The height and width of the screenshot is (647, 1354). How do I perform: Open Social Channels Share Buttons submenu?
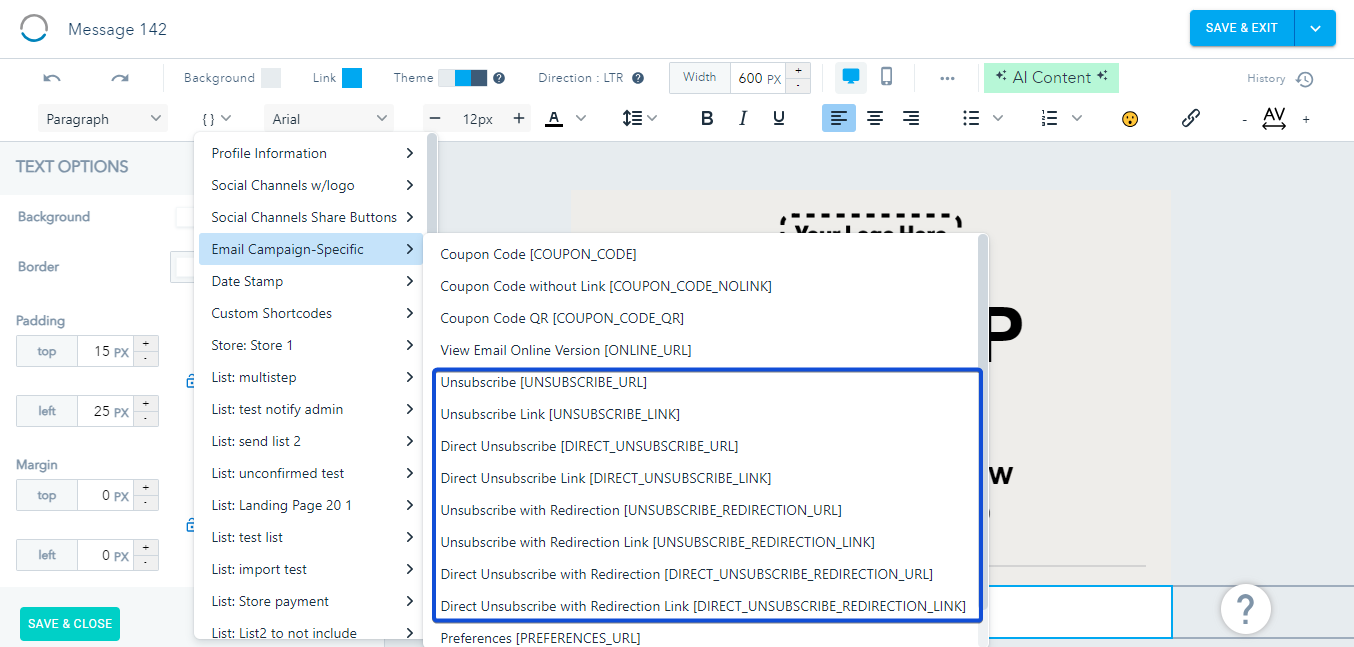[311, 217]
